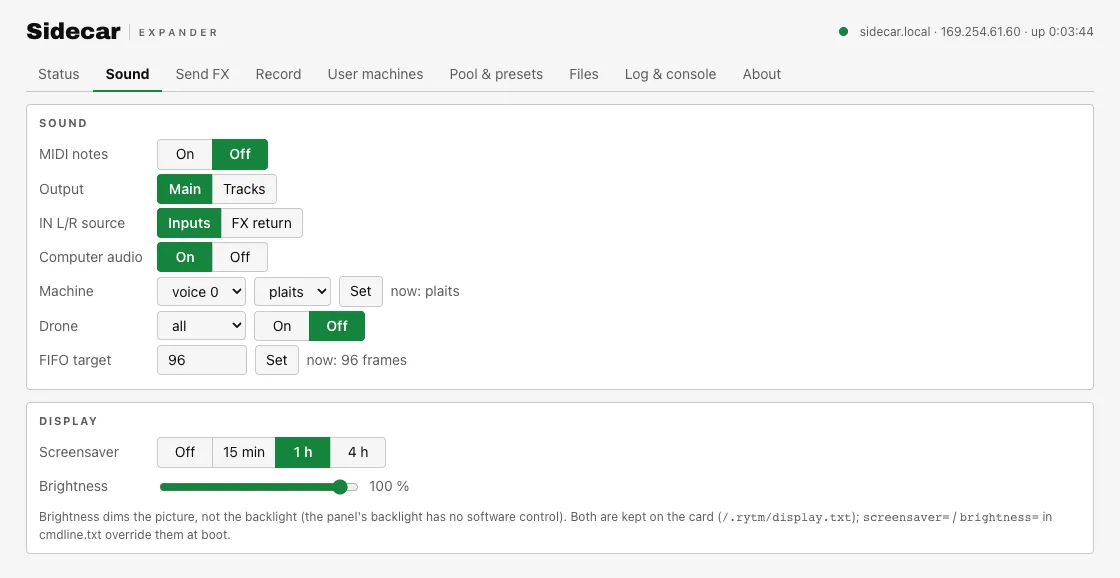
Task: Click the 'MIDI notes' label
Action: click(74, 154)
